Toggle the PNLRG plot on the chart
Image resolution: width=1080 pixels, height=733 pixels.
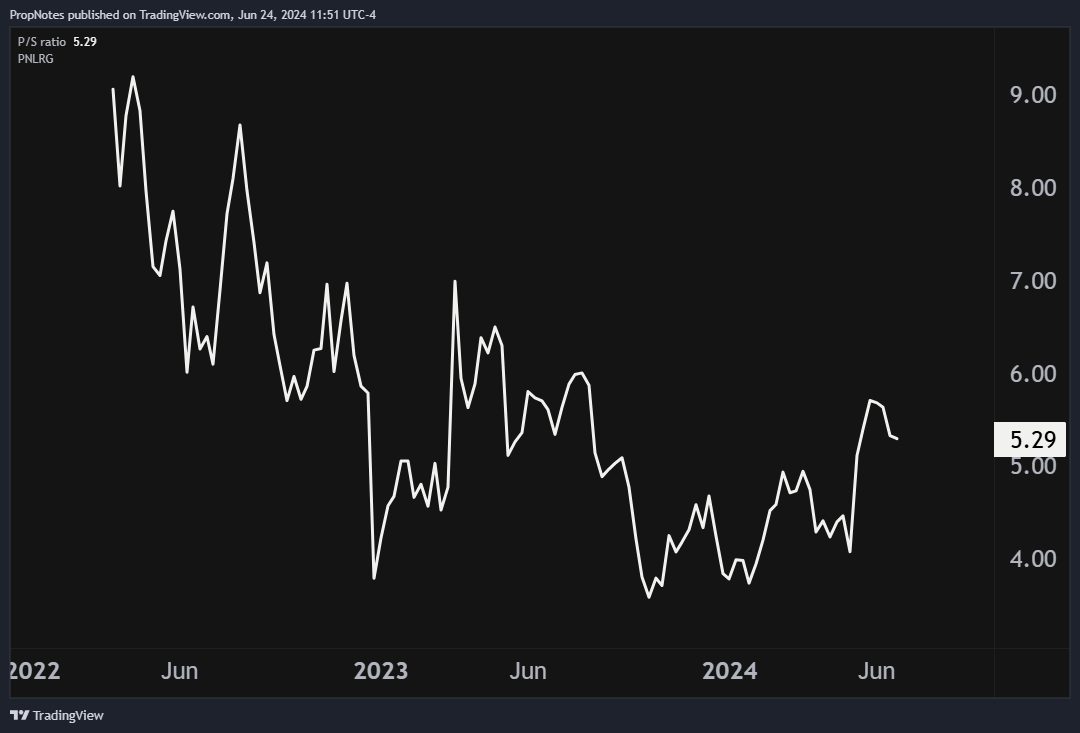coord(34,58)
